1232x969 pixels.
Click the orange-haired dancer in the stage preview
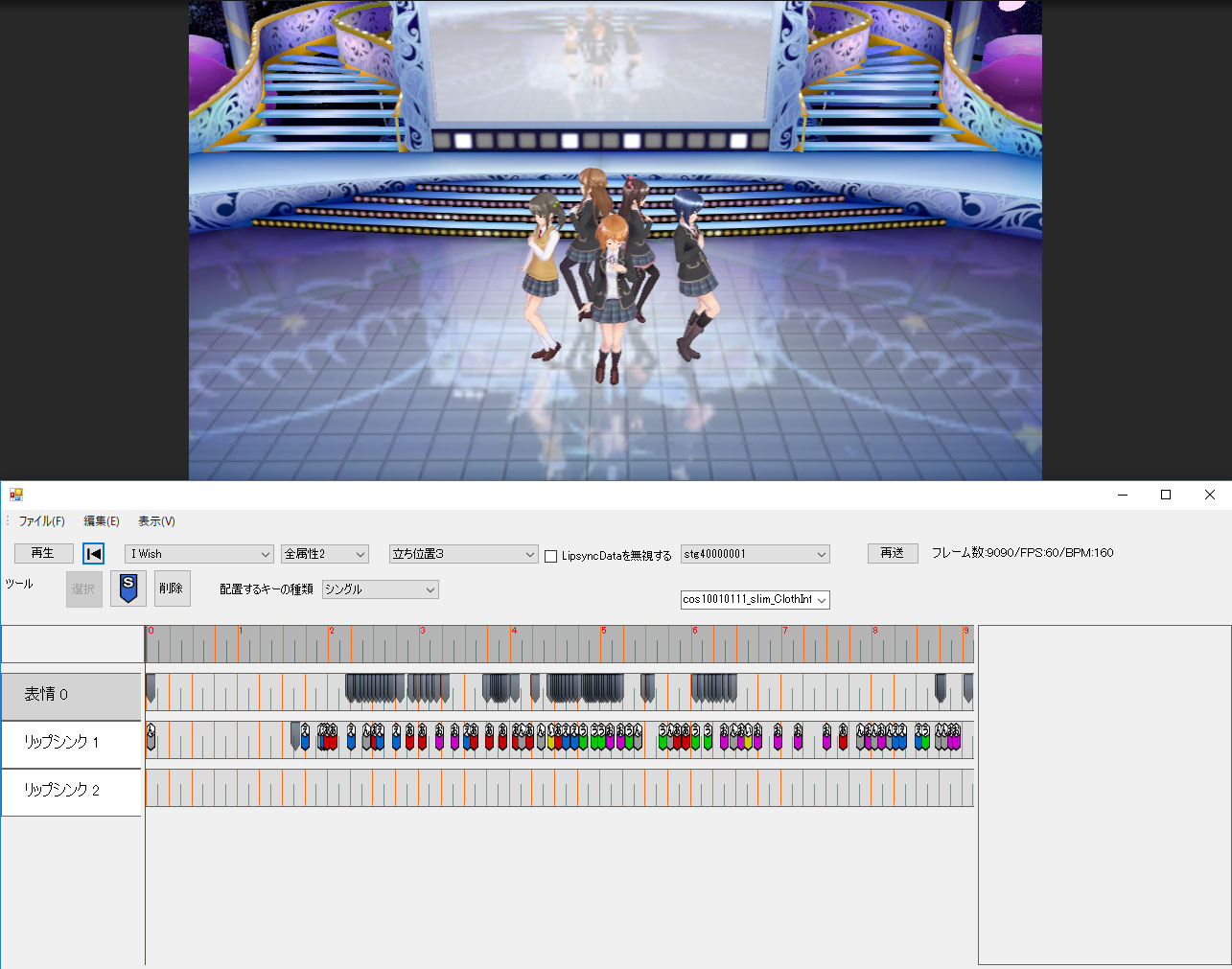click(x=612, y=297)
